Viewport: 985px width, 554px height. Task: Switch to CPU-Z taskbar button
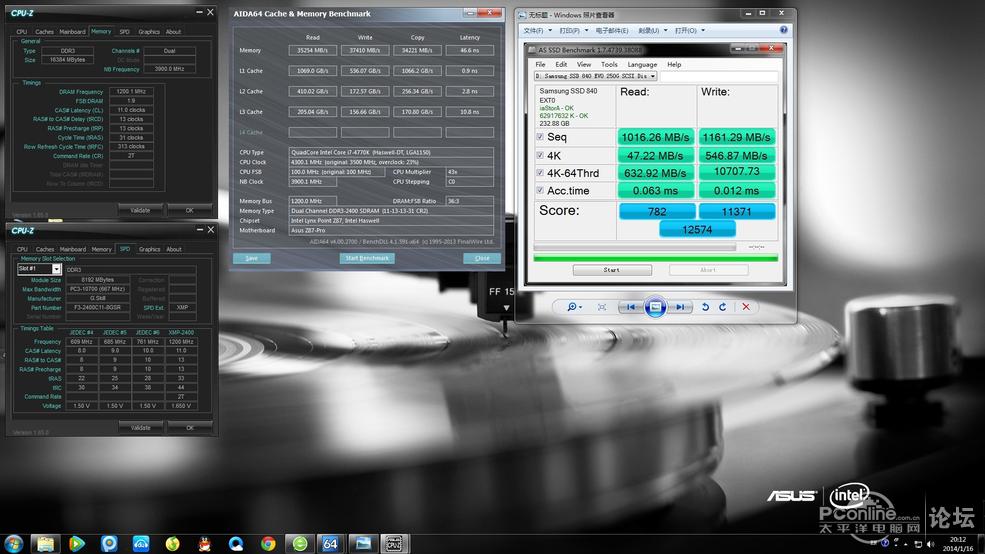coord(394,543)
